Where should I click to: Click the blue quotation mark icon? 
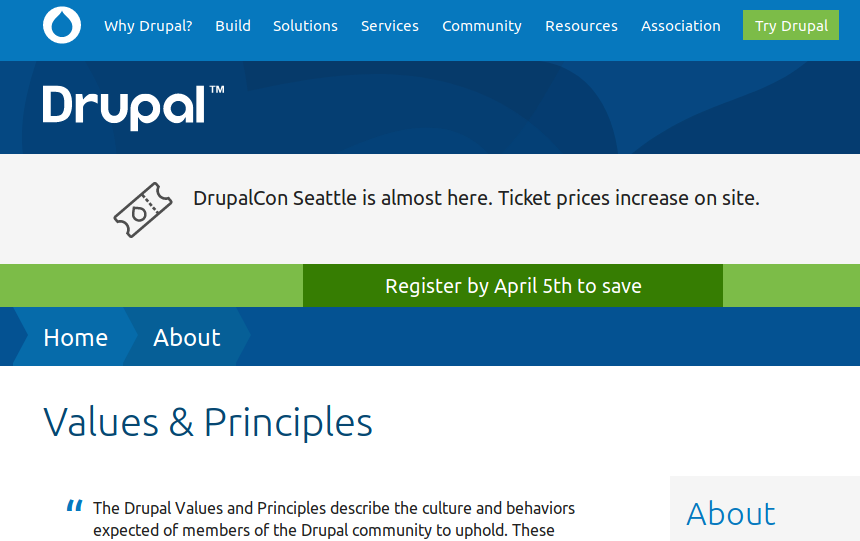tap(74, 506)
